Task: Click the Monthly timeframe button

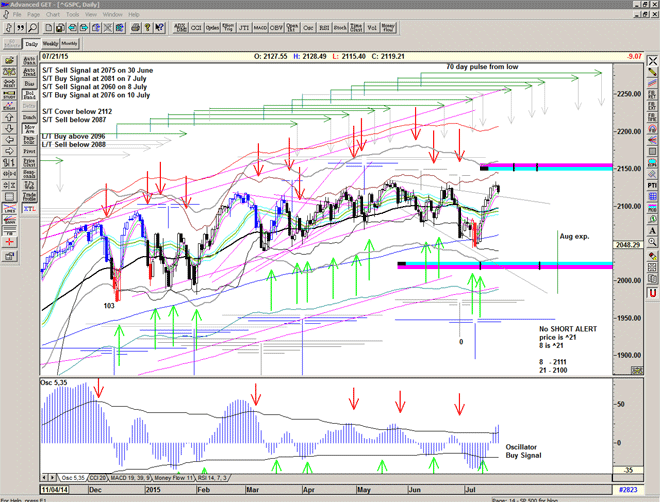Action: pos(70,44)
